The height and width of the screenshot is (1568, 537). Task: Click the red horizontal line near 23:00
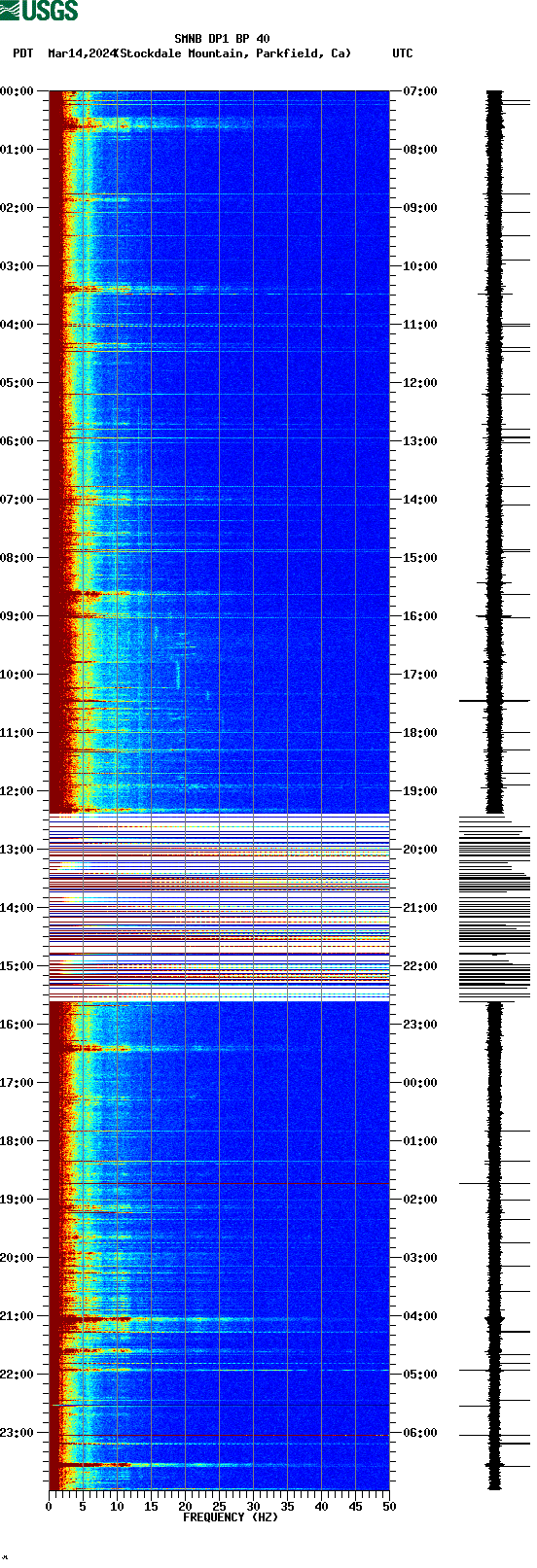219,1435
